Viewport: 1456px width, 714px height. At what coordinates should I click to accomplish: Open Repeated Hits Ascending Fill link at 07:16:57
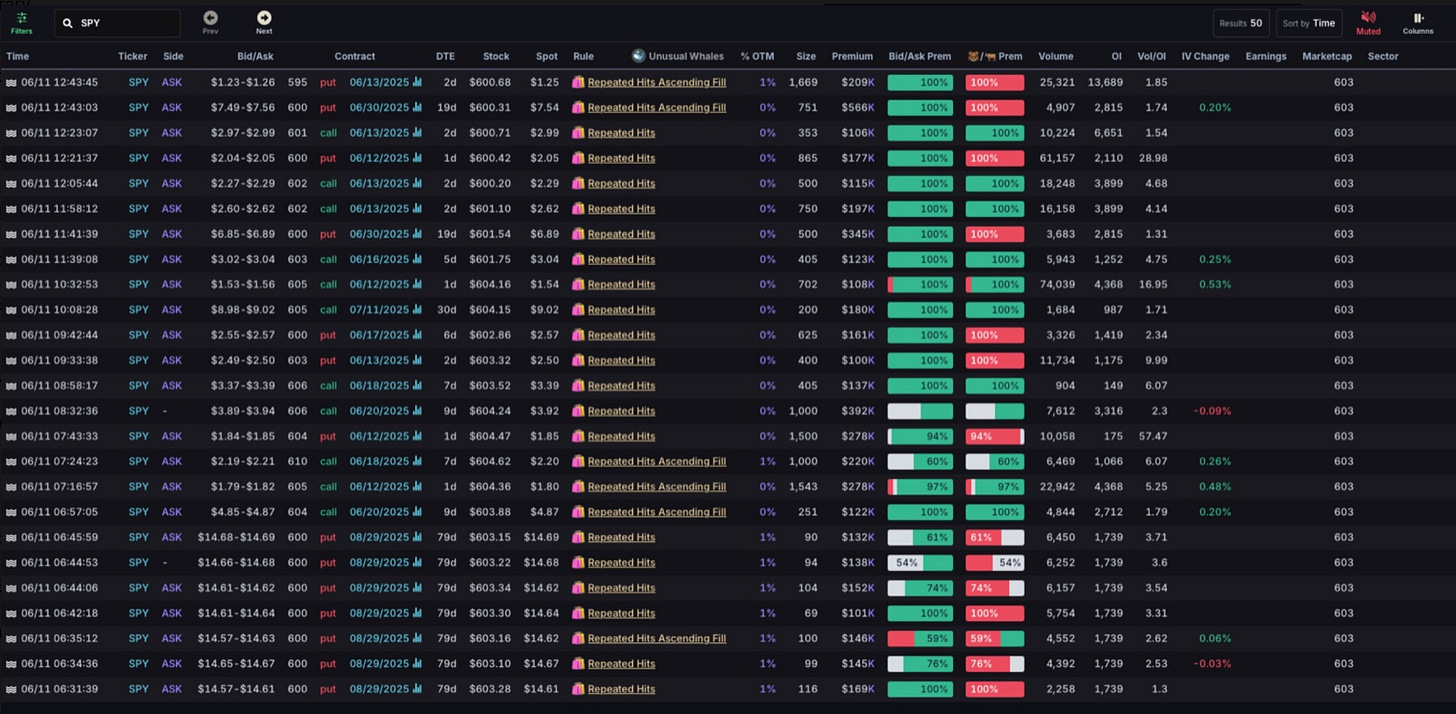click(657, 487)
